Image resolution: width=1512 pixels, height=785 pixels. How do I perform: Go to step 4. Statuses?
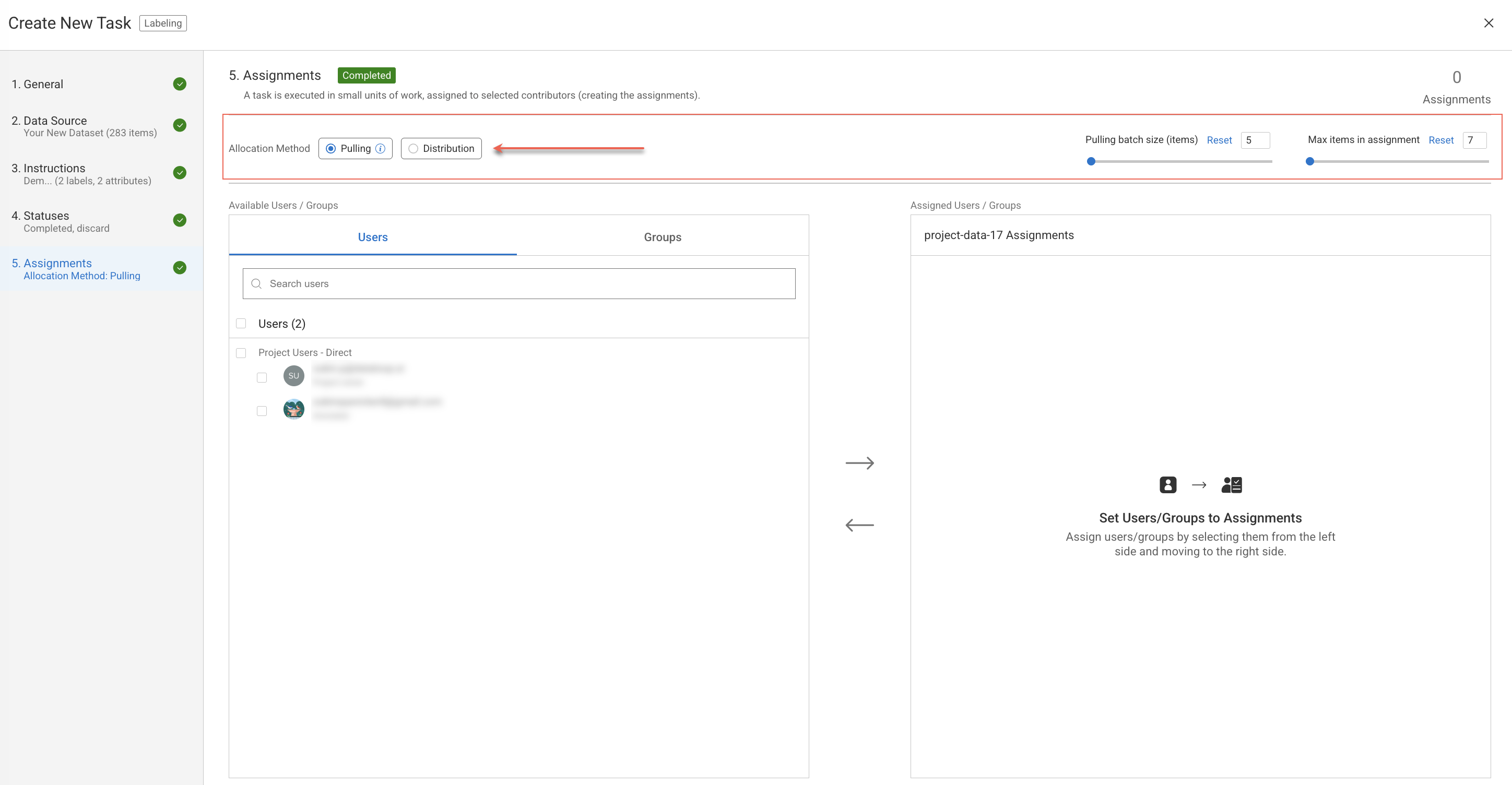coord(101,221)
